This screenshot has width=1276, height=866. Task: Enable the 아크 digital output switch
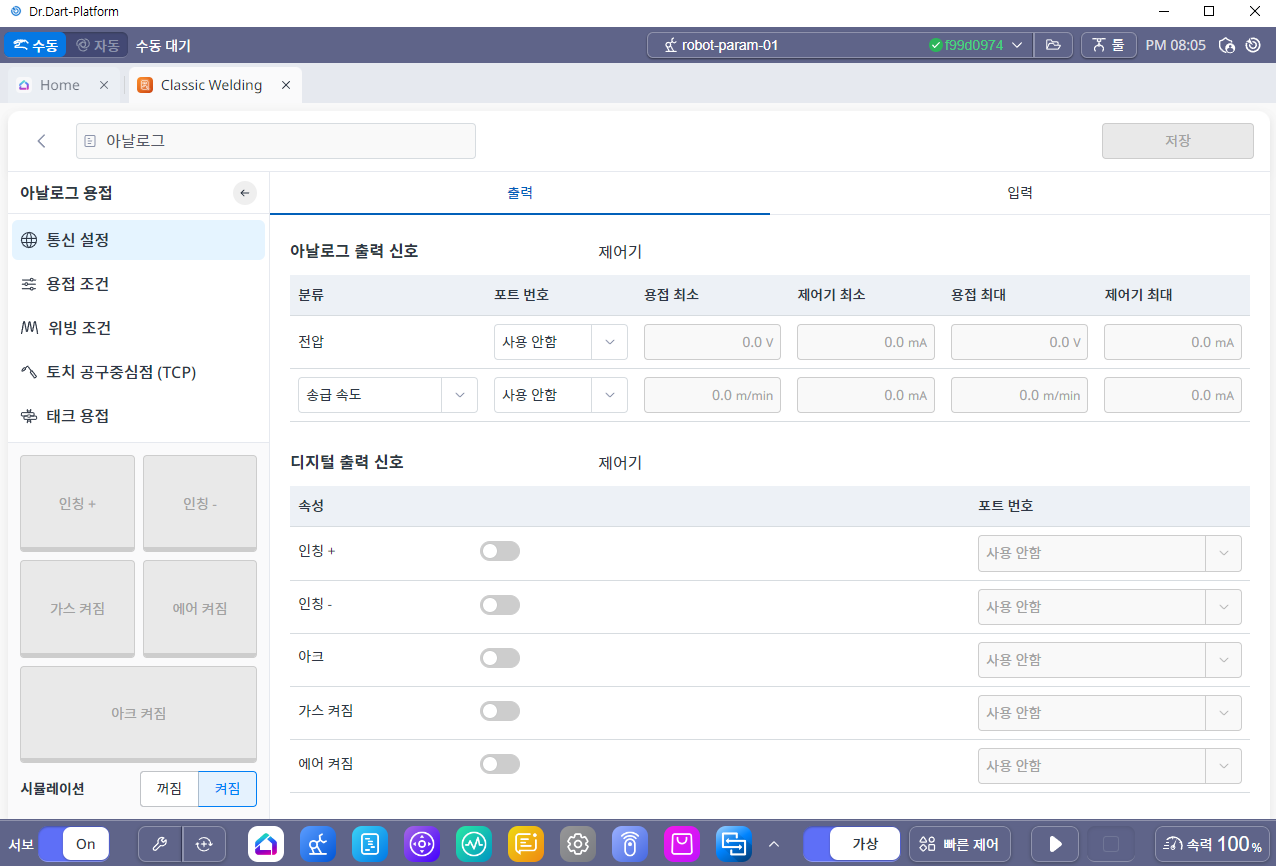(500, 658)
